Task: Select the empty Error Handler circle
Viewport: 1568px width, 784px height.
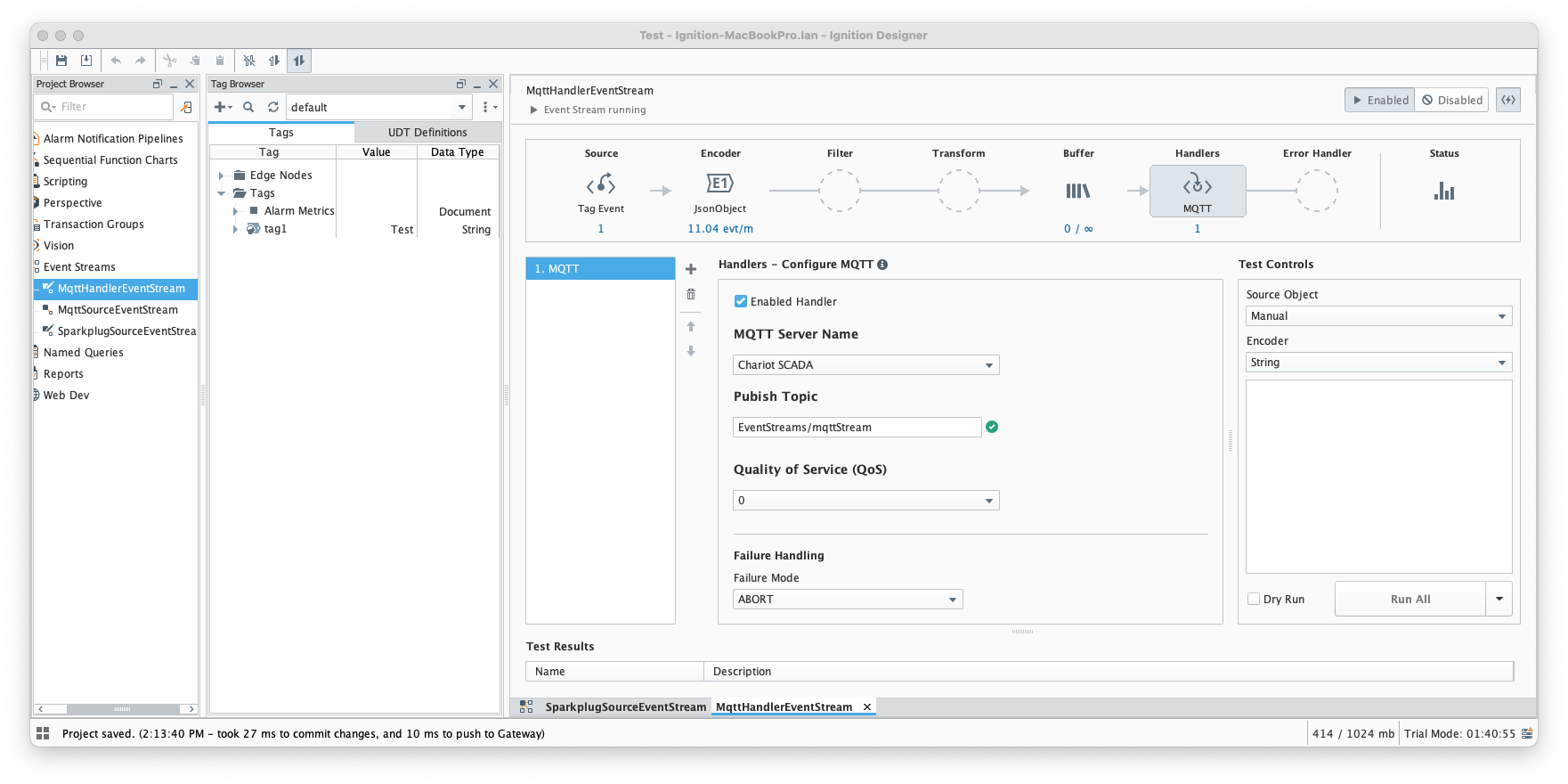Action: 1317,191
